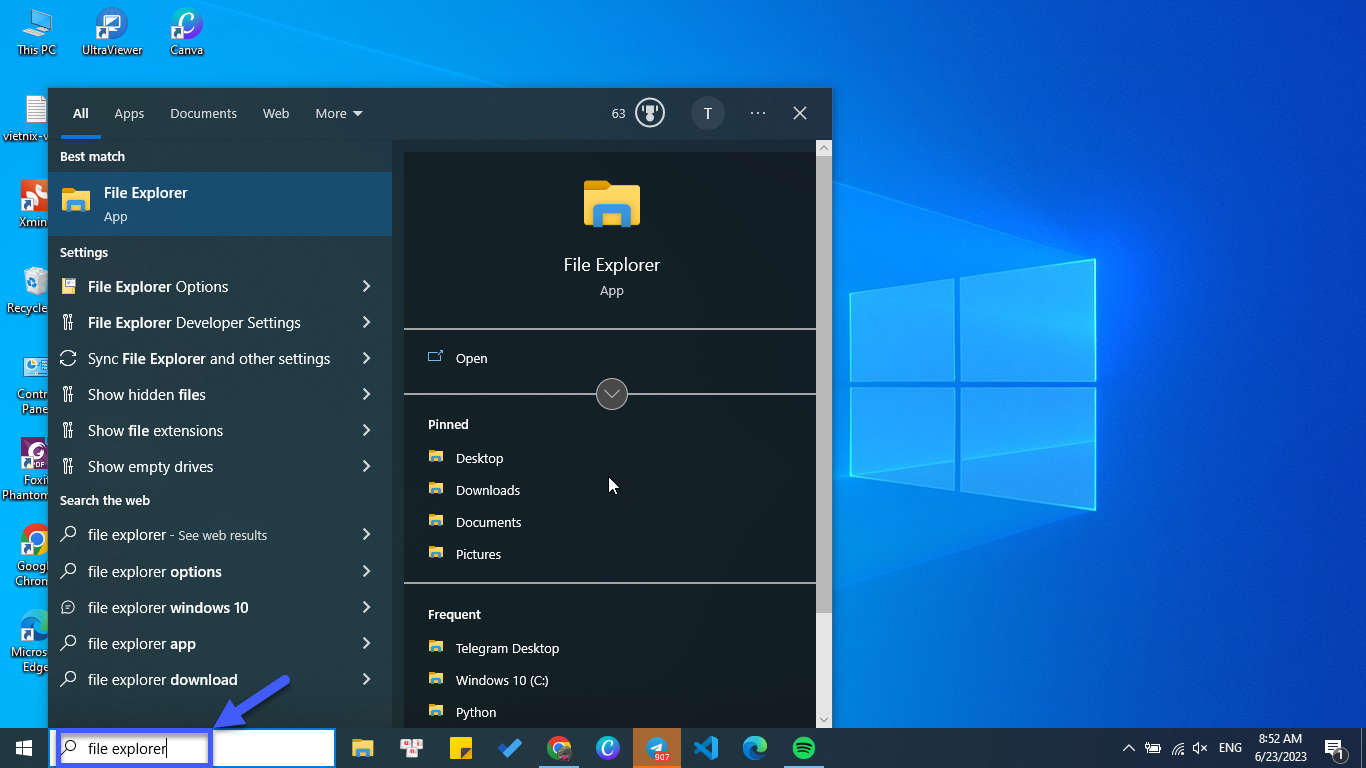This screenshot has width=1366, height=768.
Task: Expand File Explorer Options arrow
Action: (x=366, y=286)
